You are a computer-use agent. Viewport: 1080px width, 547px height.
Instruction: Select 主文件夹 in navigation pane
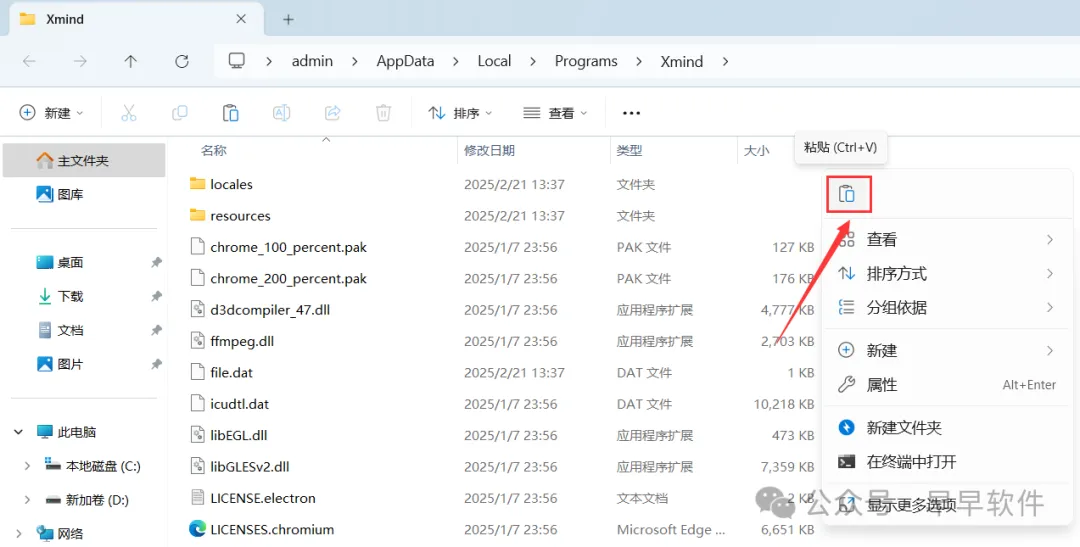tap(84, 161)
